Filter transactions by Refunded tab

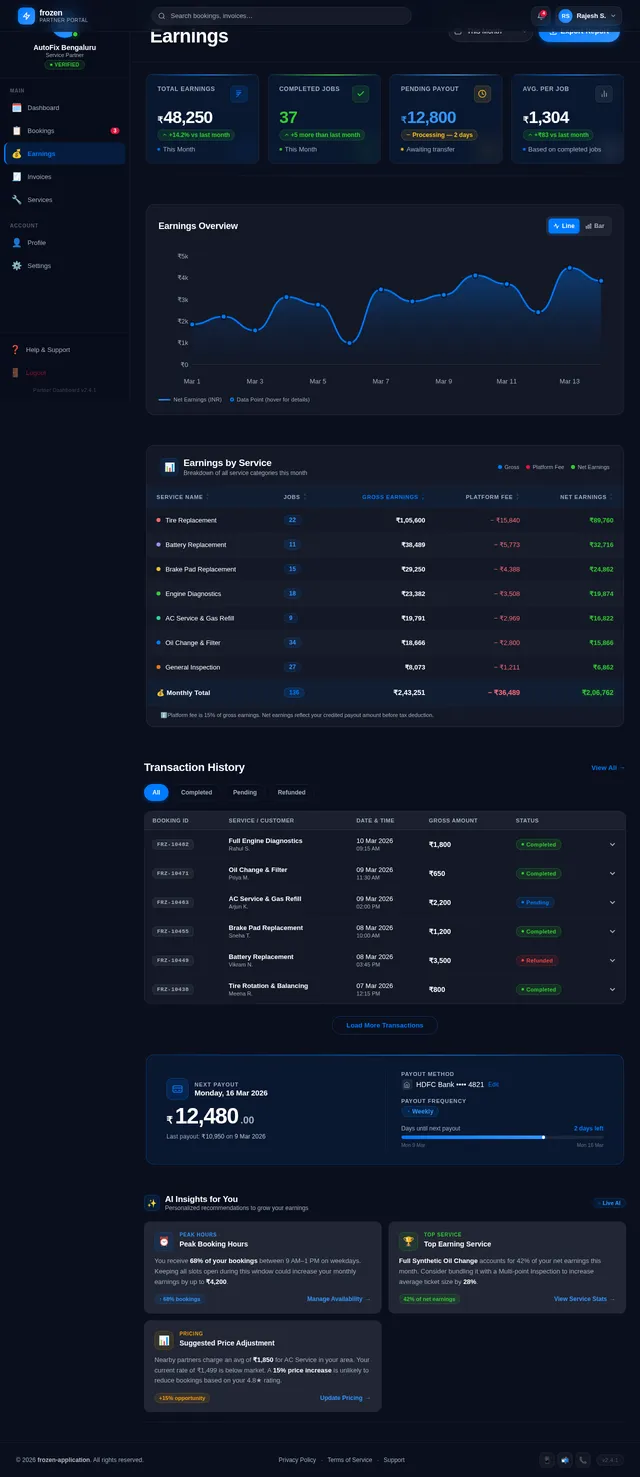tap(291, 792)
